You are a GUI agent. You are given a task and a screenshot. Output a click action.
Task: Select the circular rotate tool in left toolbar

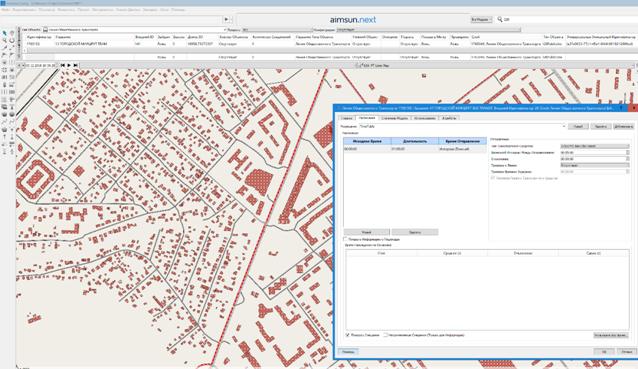[x=12, y=40]
